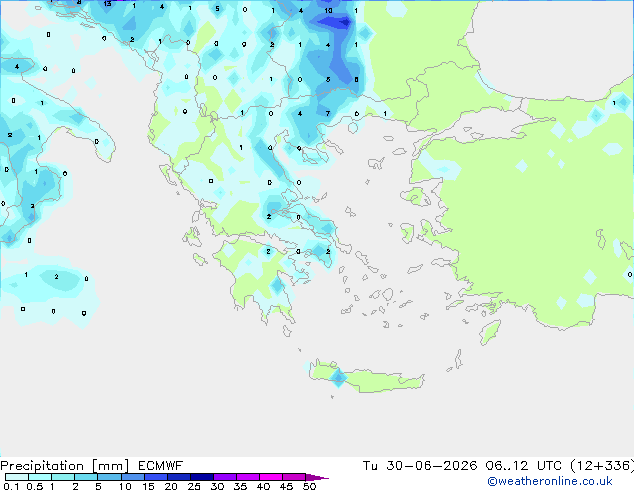634x490 pixels.
Task: Click the '(12+336)' forecast offset text
Action: pos(602,466)
